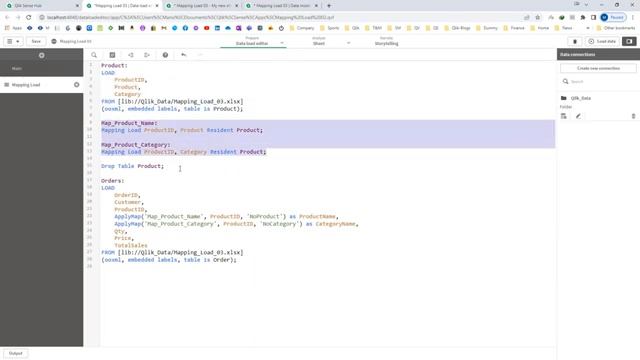Viewport: 640px width, 360px height.
Task: Switch to the Mapping Load 03 My new sheet tab
Action: (x=202, y=6)
